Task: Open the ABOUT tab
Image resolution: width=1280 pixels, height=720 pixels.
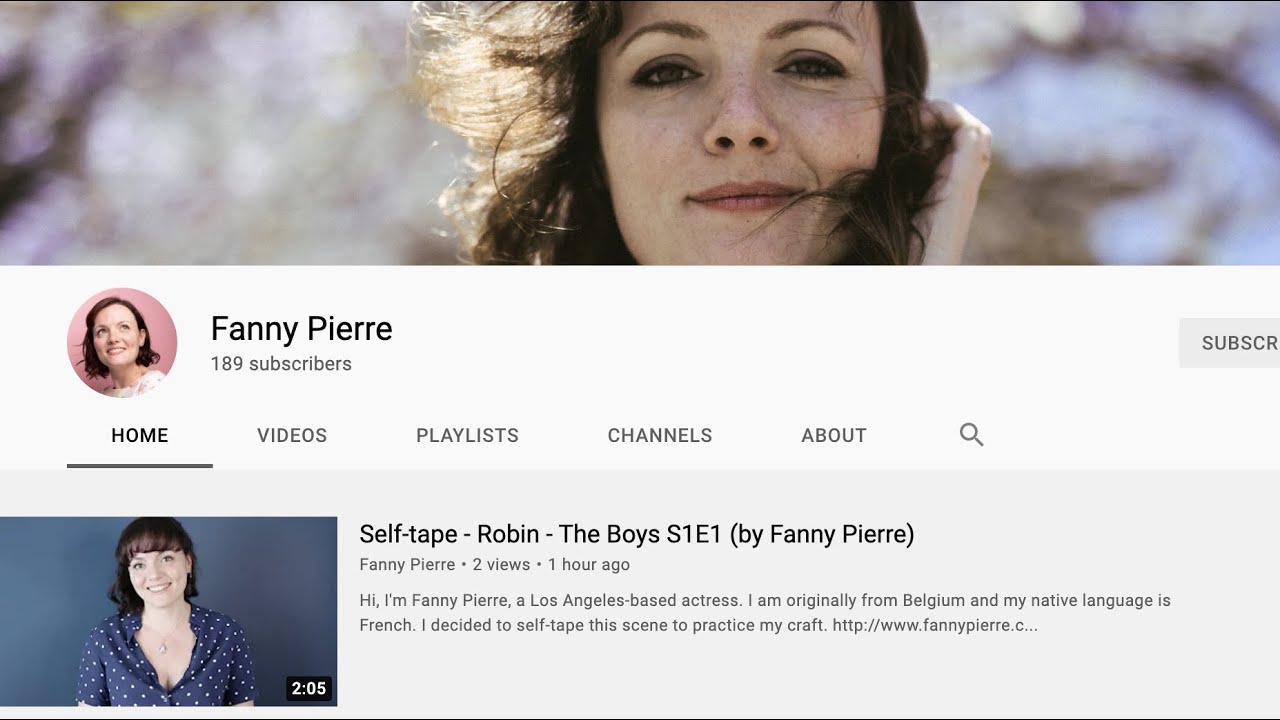Action: click(x=833, y=435)
